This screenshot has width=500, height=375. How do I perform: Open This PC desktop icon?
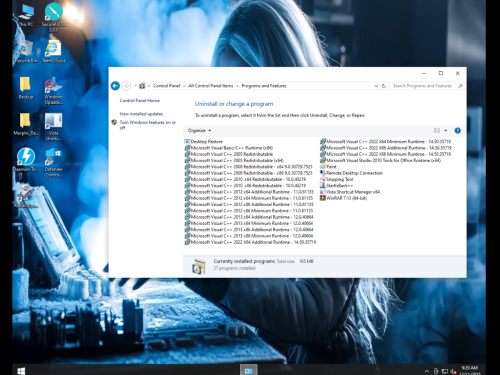click(26, 16)
